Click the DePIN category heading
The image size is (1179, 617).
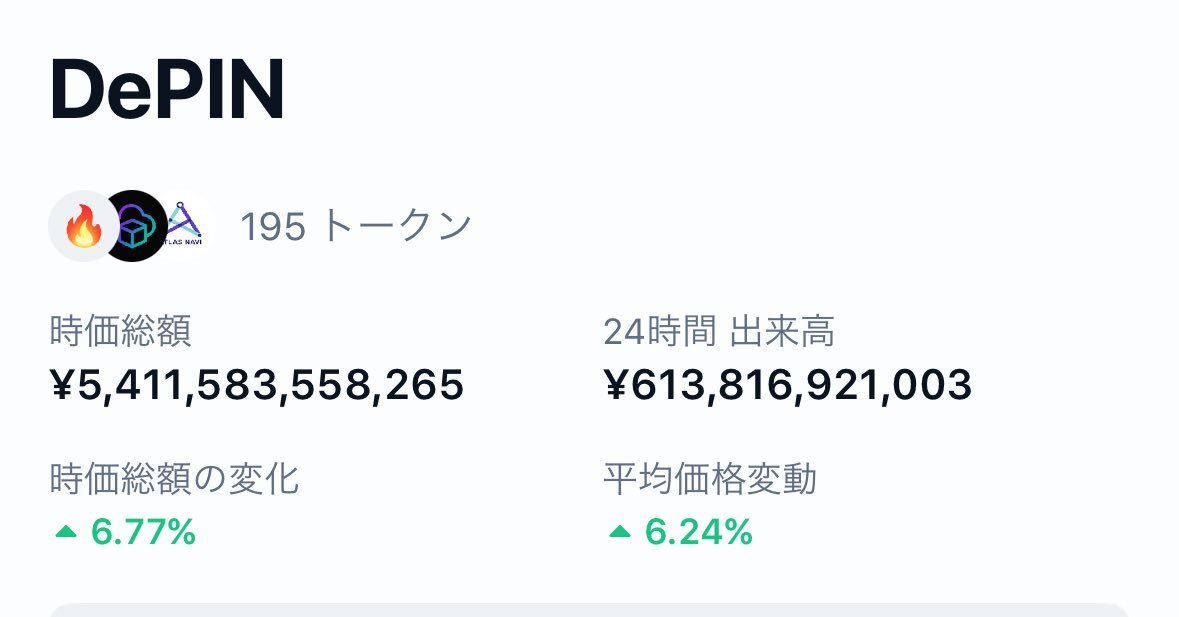click(168, 90)
